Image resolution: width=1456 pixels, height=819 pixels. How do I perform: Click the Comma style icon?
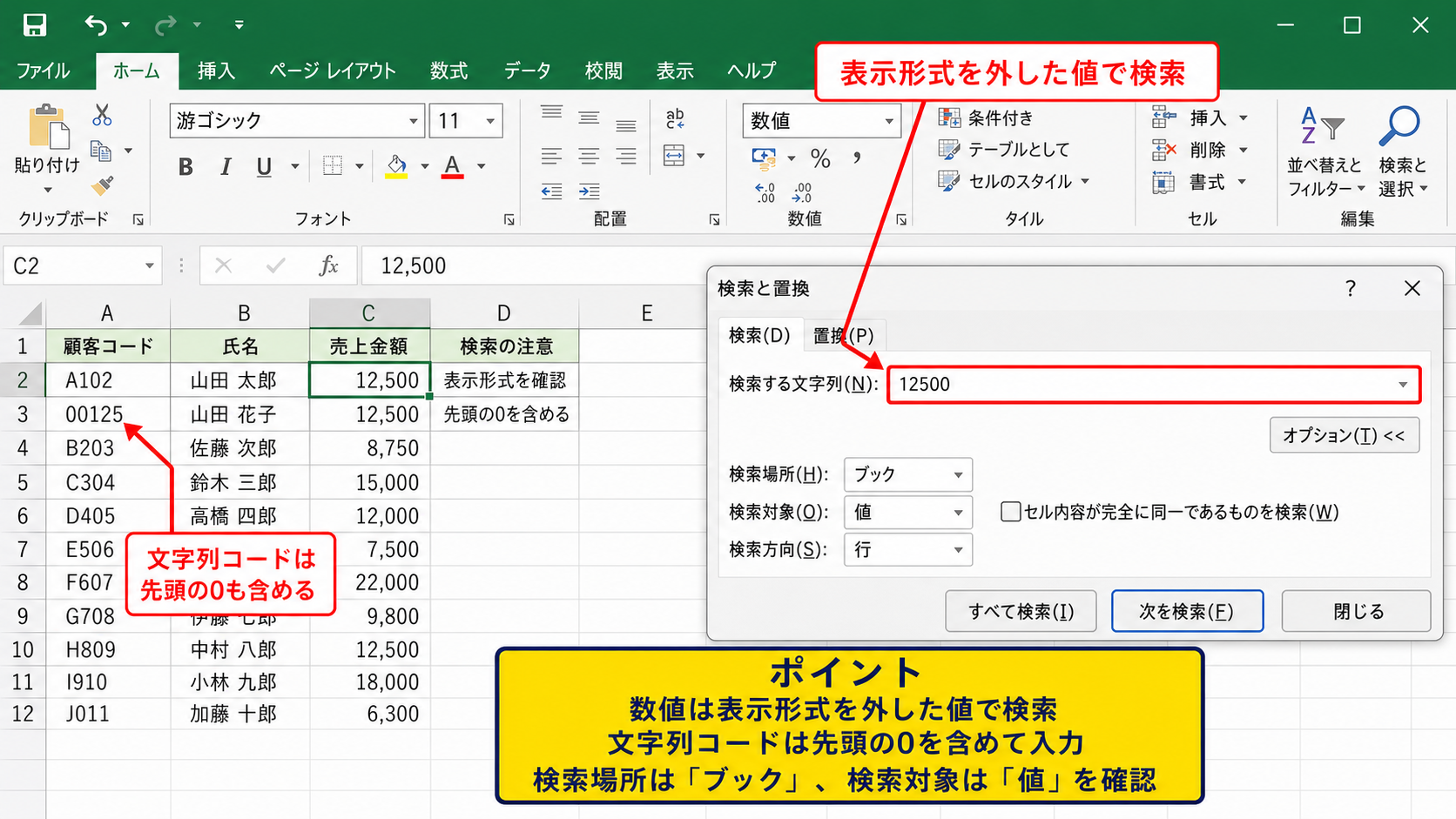pos(857,158)
